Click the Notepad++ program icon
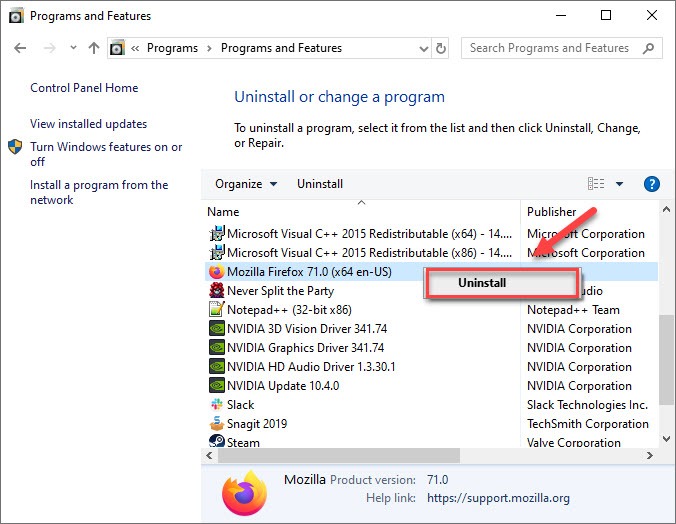676x524 pixels. tap(216, 310)
